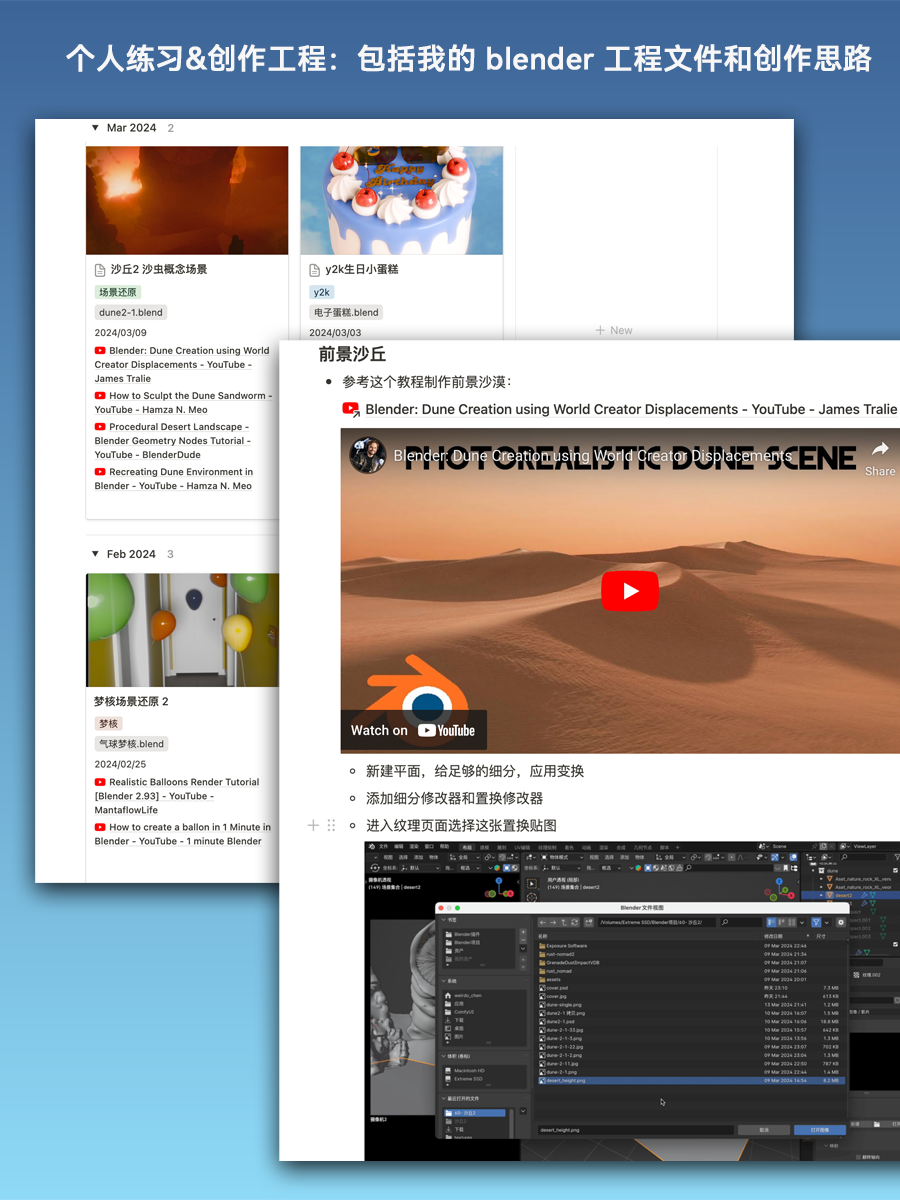Click the 打开图像 button
Image resolution: width=900 pixels, height=1200 pixels.
(820, 1130)
